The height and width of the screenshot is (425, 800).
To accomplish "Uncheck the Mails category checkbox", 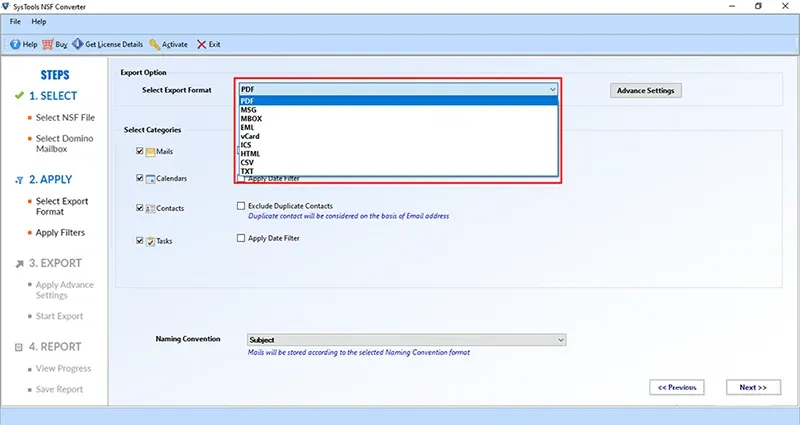I will click(x=140, y=151).
